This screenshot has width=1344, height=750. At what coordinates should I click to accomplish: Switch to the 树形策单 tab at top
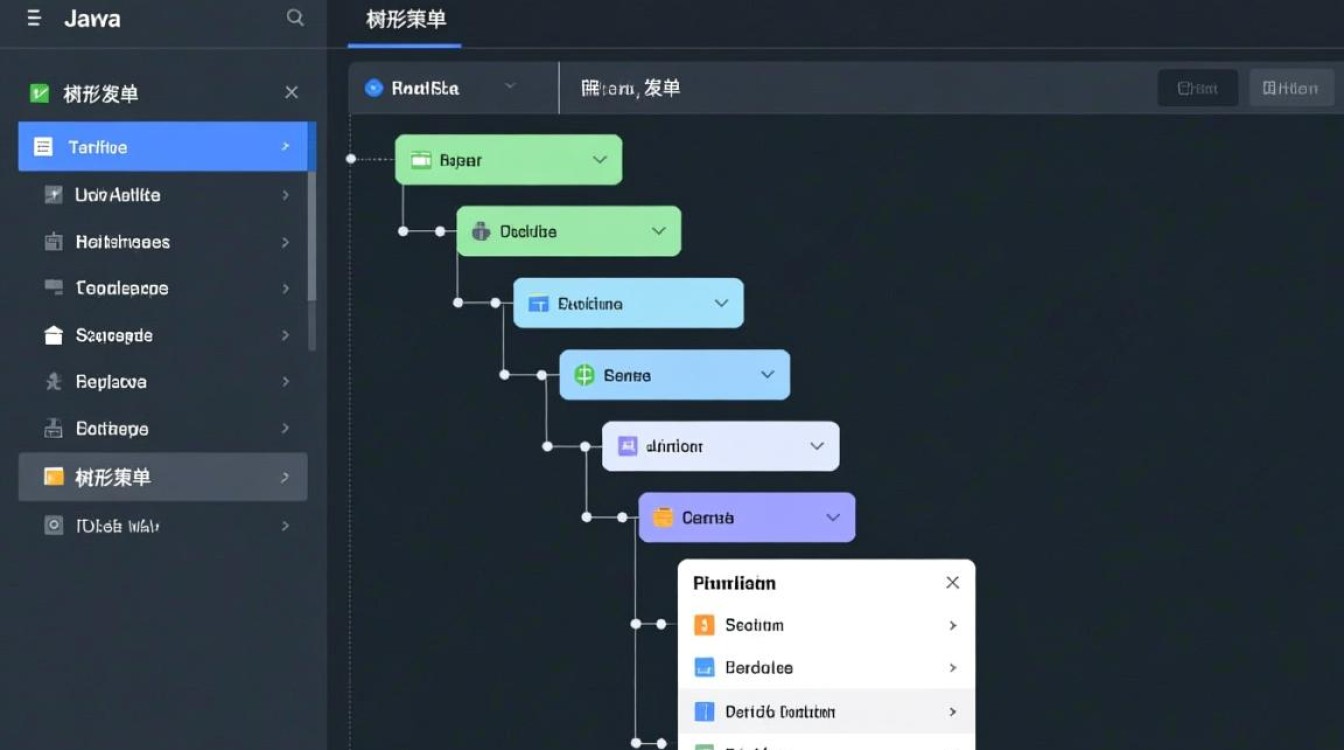(x=403, y=19)
